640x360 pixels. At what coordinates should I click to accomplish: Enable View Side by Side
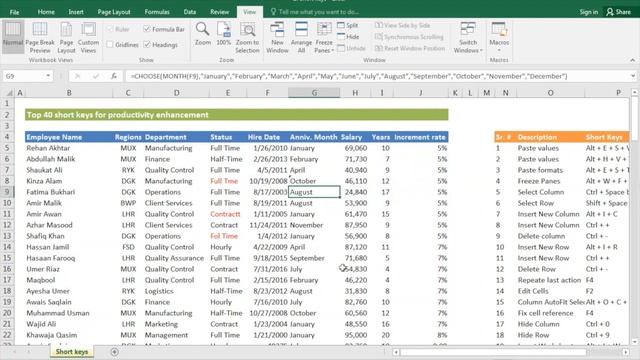(x=403, y=25)
